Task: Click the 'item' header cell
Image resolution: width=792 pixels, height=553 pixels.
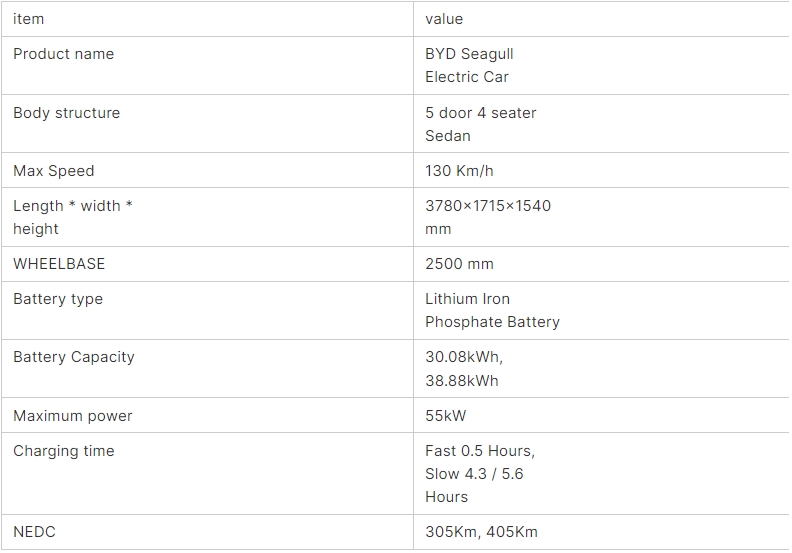Action: point(29,19)
